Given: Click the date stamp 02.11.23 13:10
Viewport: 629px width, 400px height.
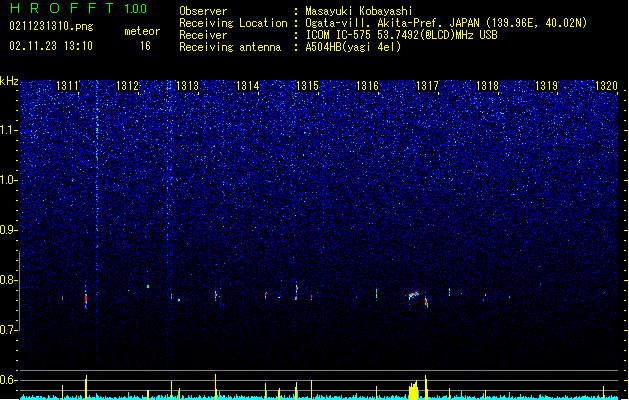Looking at the screenshot, I should tap(51, 46).
